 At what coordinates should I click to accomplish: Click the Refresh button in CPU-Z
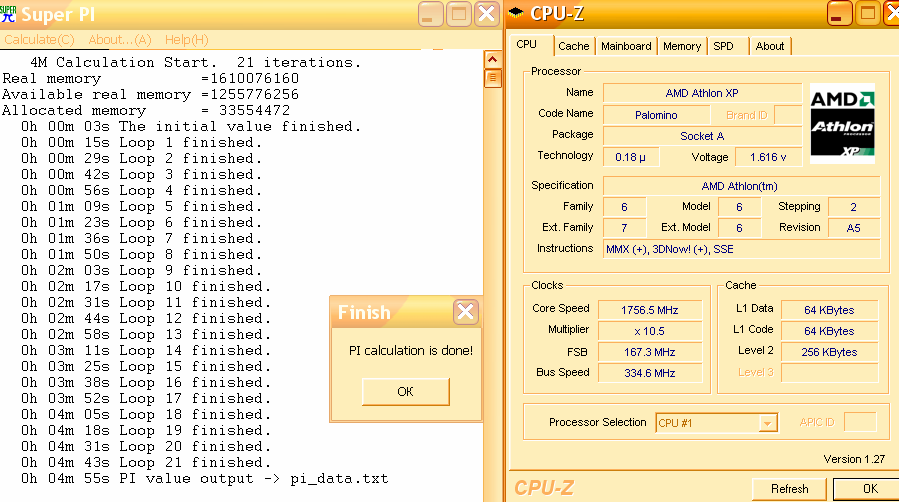pos(789,488)
